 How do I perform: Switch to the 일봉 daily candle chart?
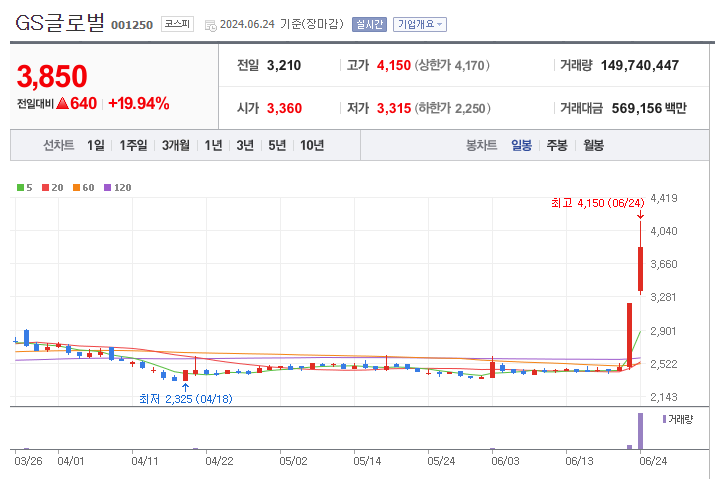[521, 145]
